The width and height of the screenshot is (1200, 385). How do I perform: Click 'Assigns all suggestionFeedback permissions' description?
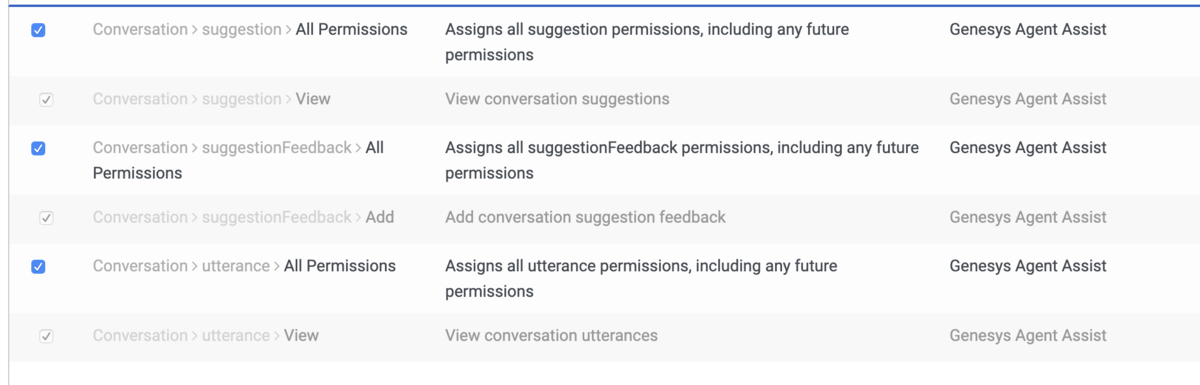pyautogui.click(x=682, y=160)
